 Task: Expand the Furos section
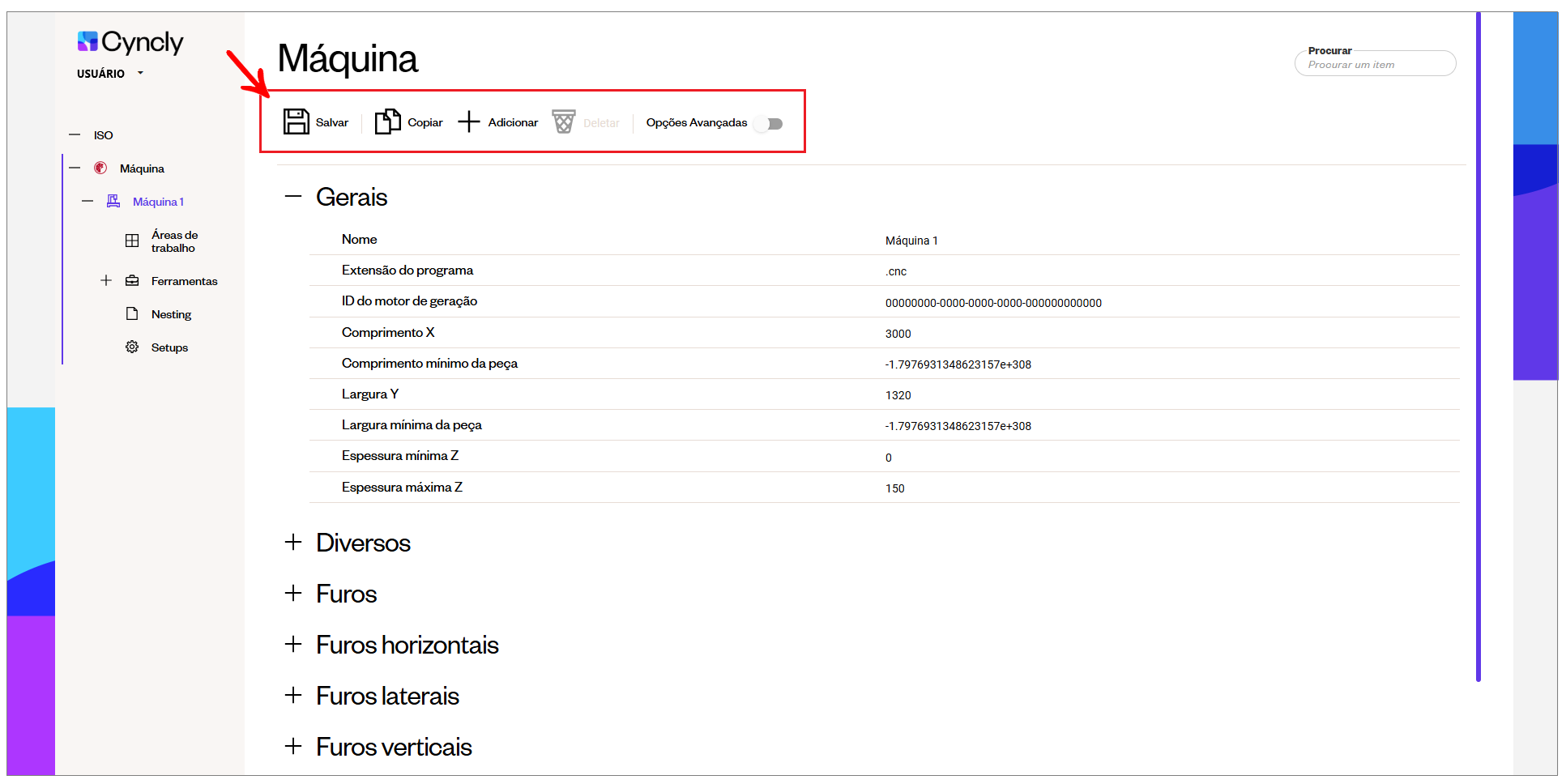(293, 593)
